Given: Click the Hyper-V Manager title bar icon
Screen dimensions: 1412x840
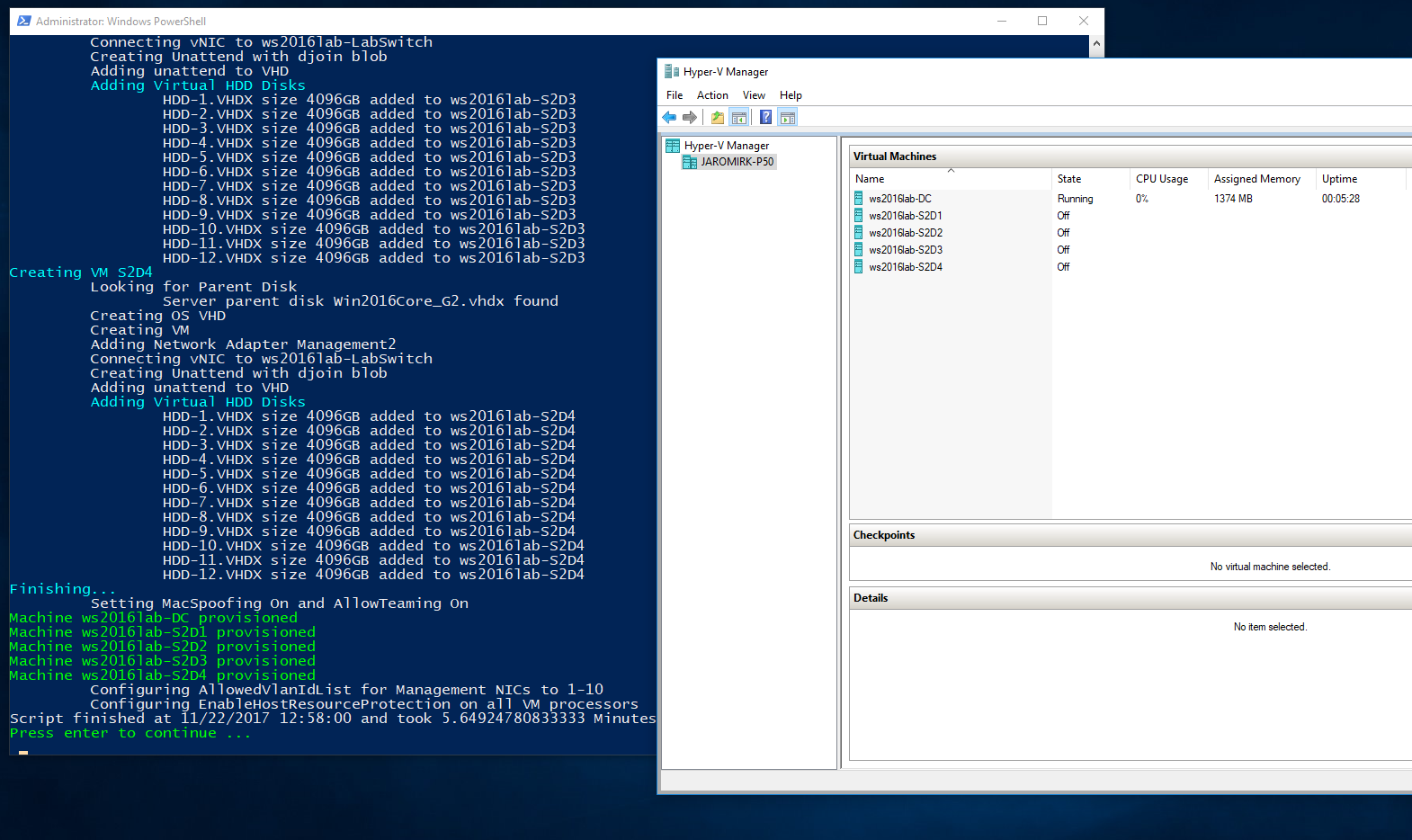Looking at the screenshot, I should [672, 71].
